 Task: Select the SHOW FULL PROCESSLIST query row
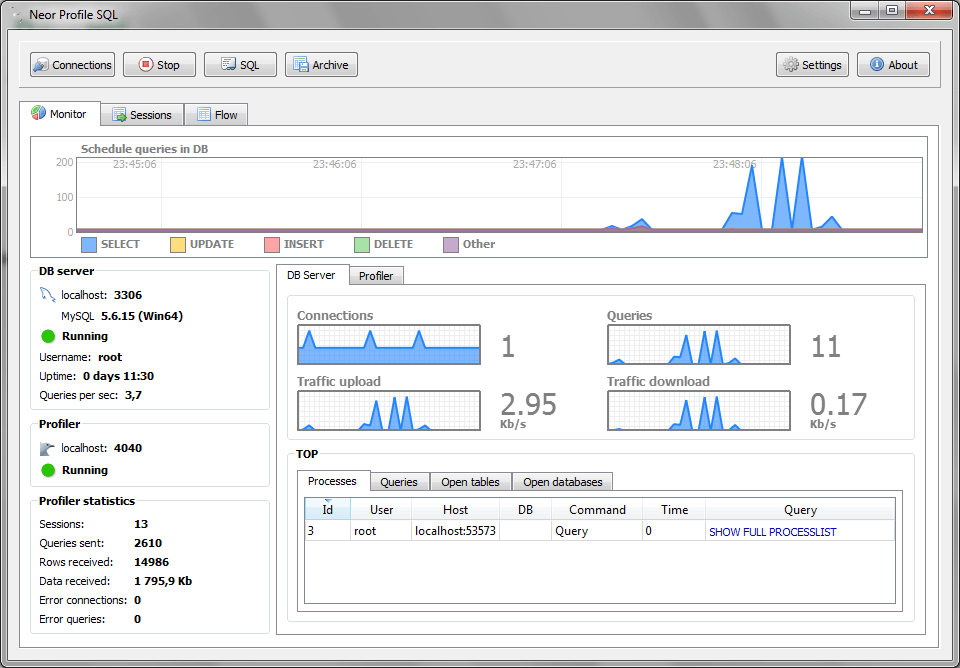772,532
